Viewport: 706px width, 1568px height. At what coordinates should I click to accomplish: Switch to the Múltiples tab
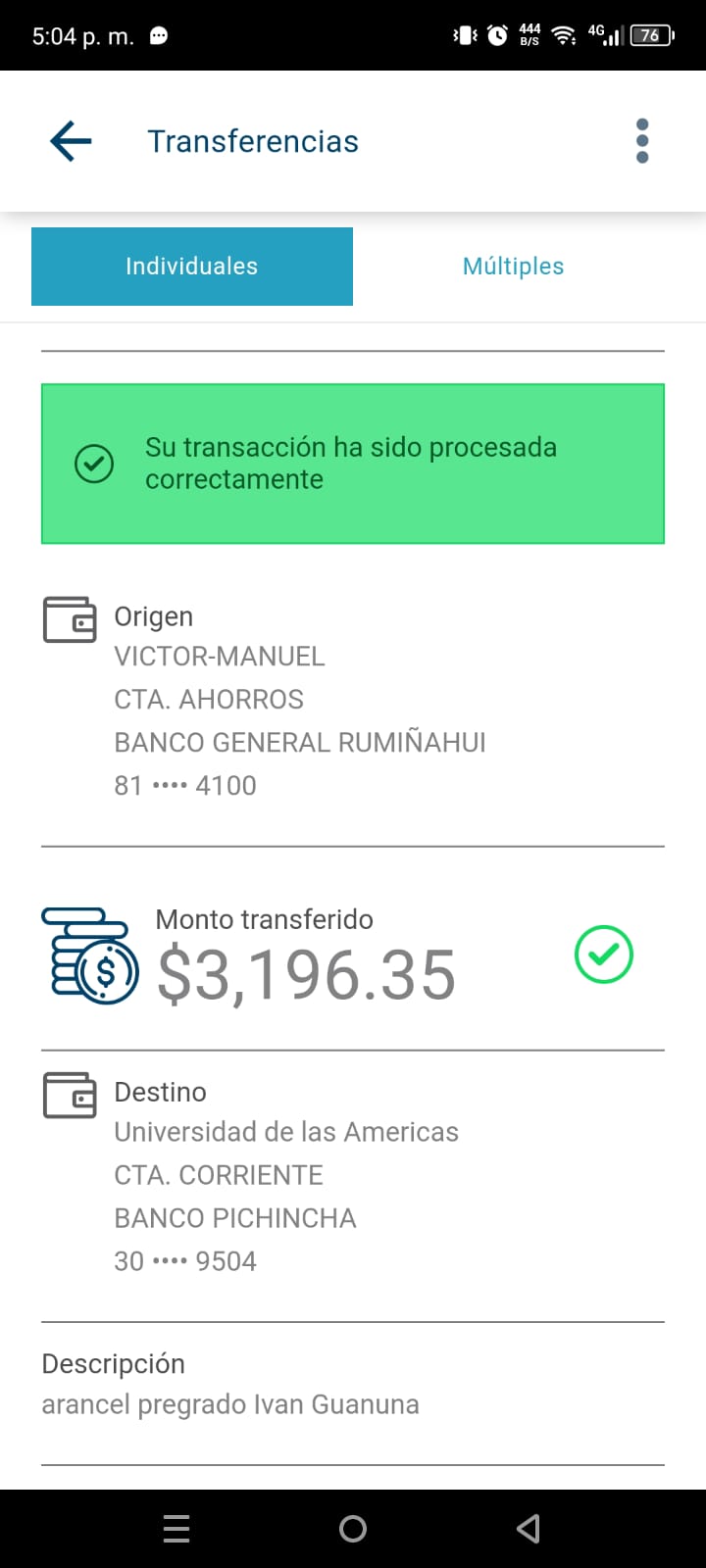pyautogui.click(x=513, y=267)
